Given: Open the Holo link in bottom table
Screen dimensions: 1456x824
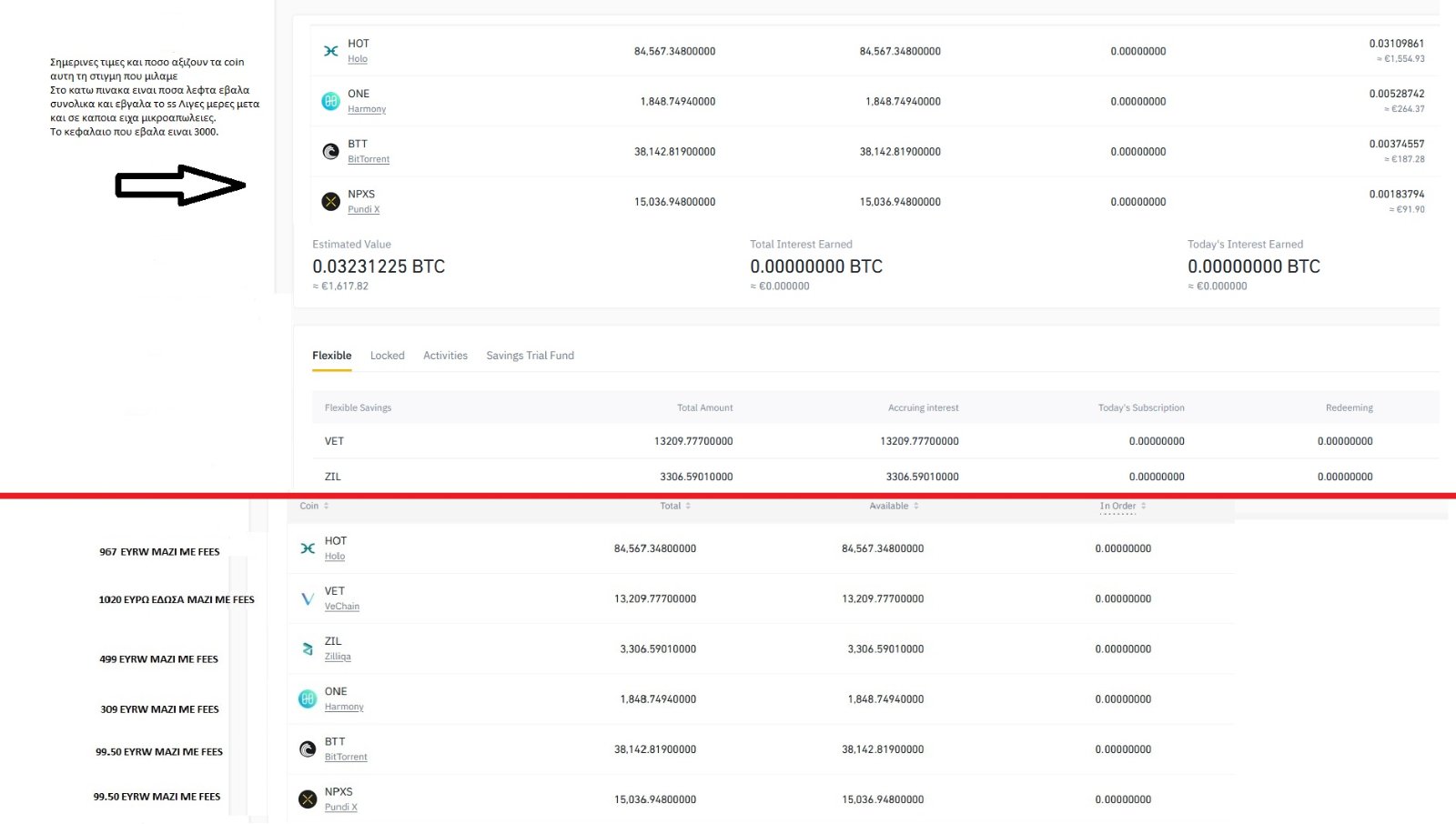Looking at the screenshot, I should (335, 557).
